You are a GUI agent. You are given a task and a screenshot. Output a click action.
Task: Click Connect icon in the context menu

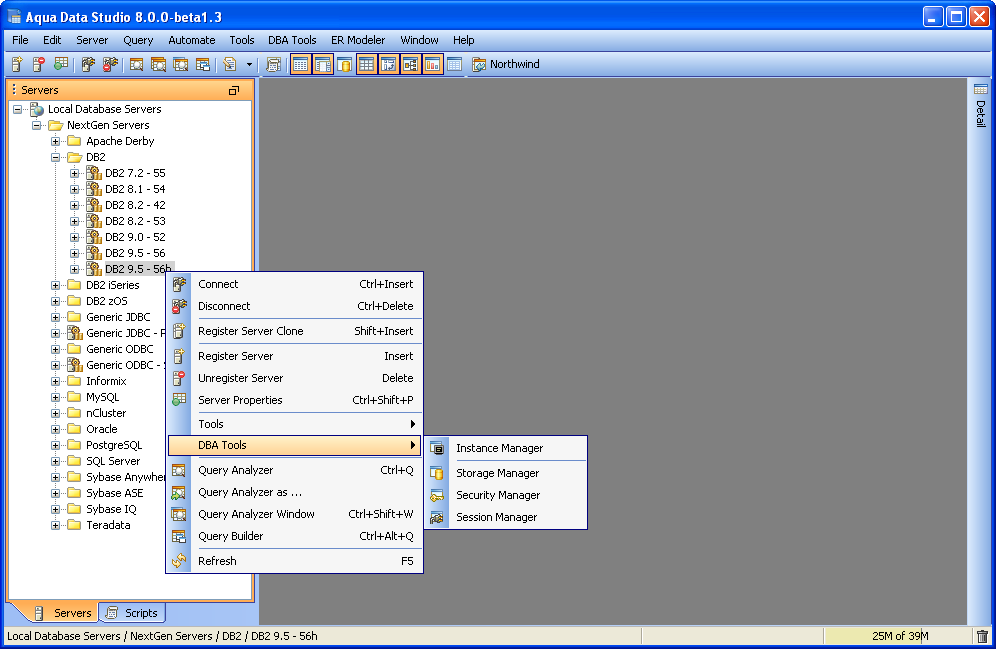click(179, 284)
